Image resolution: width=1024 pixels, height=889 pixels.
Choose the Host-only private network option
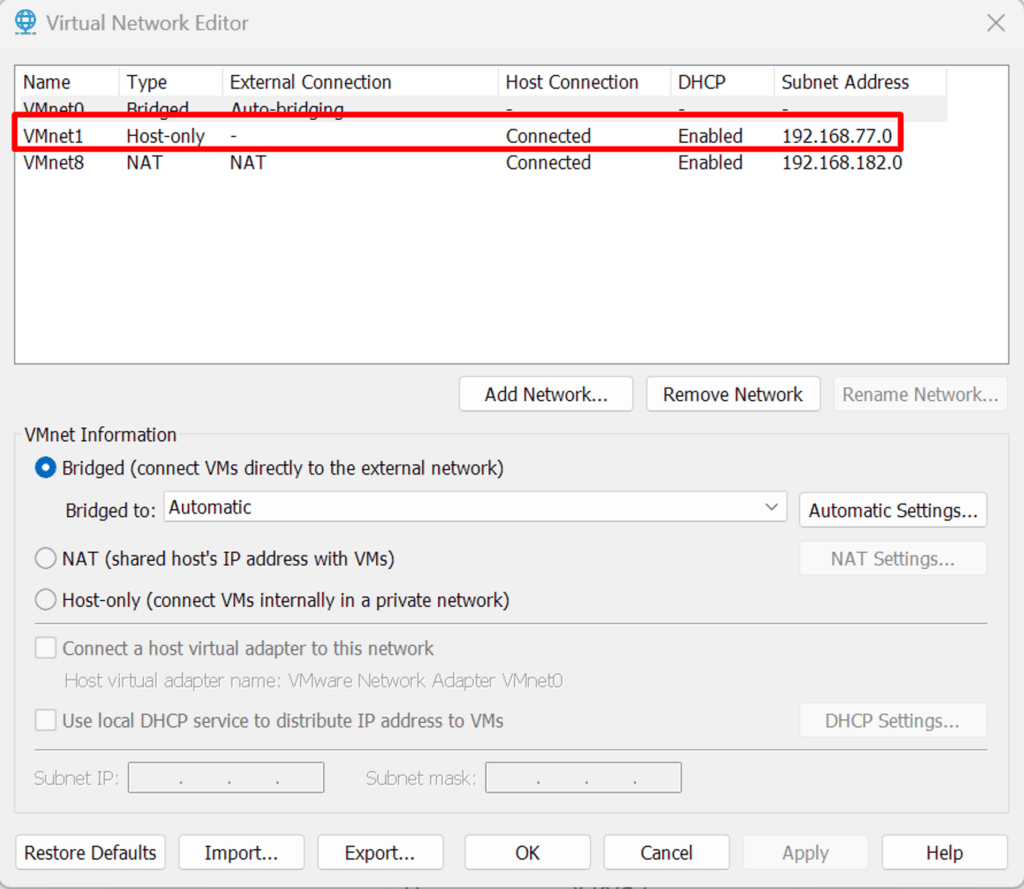(45, 600)
